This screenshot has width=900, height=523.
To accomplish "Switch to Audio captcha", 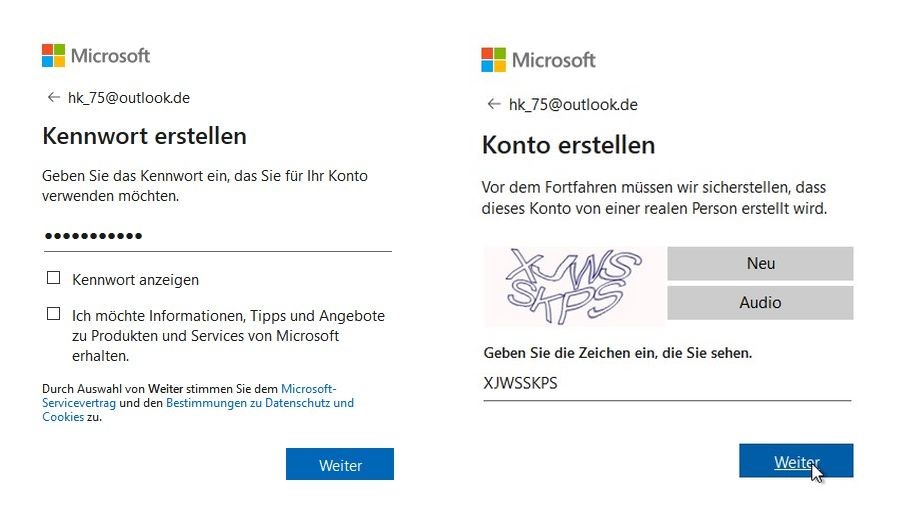I will coord(760,303).
